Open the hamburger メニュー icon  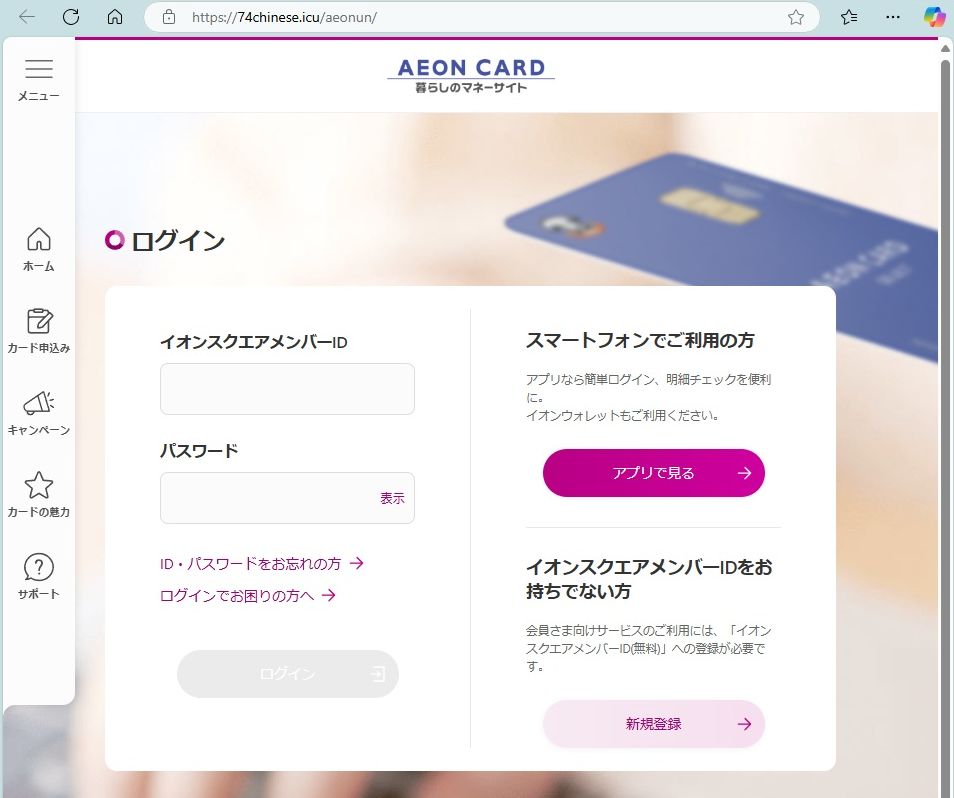pos(38,69)
